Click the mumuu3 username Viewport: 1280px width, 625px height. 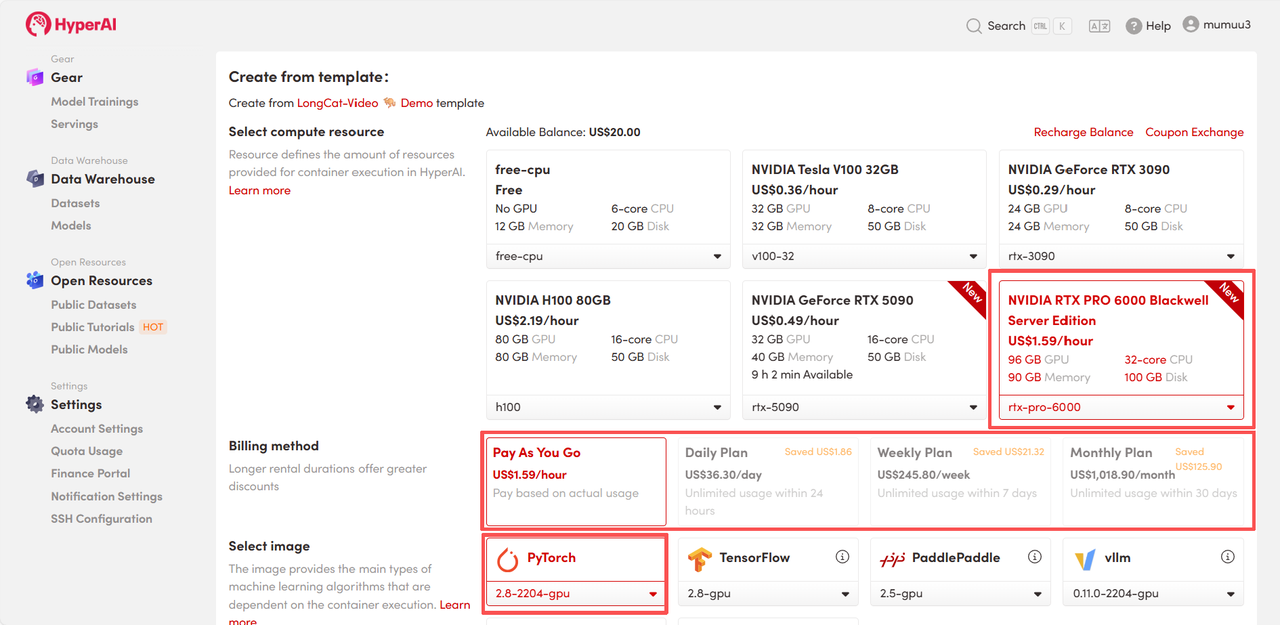coord(1228,24)
